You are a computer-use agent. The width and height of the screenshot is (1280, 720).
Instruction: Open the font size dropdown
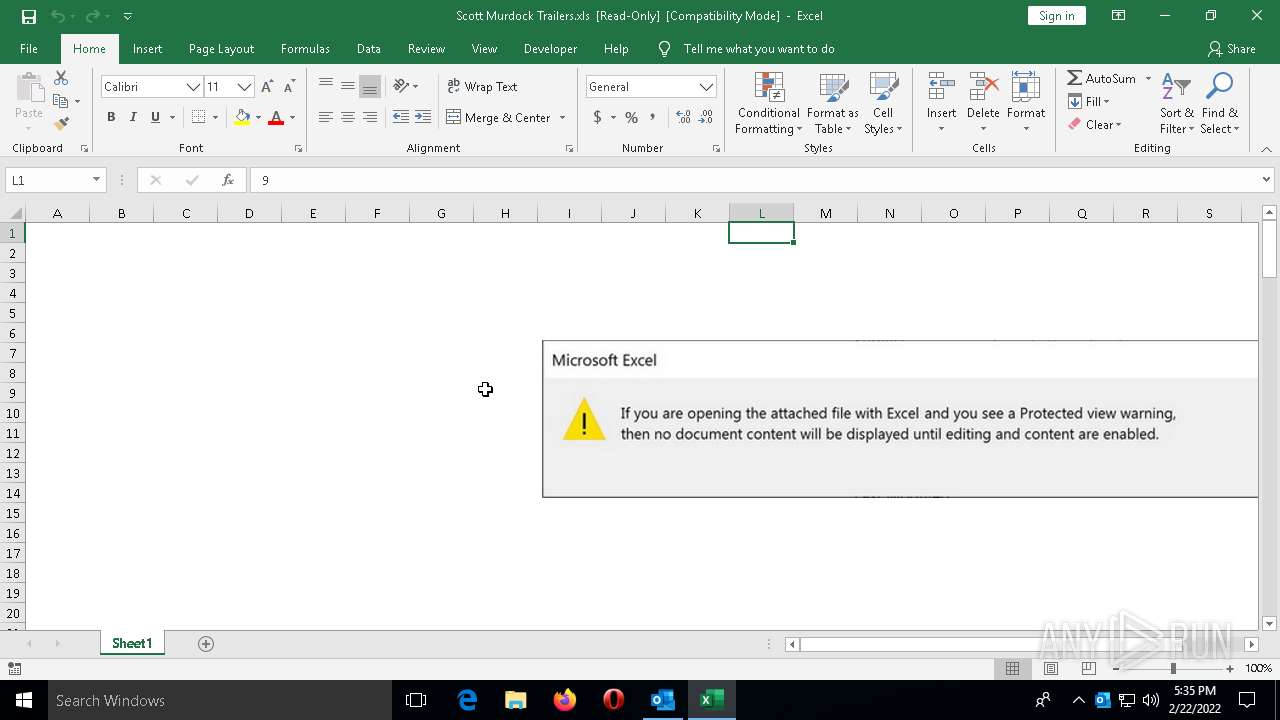click(x=244, y=87)
